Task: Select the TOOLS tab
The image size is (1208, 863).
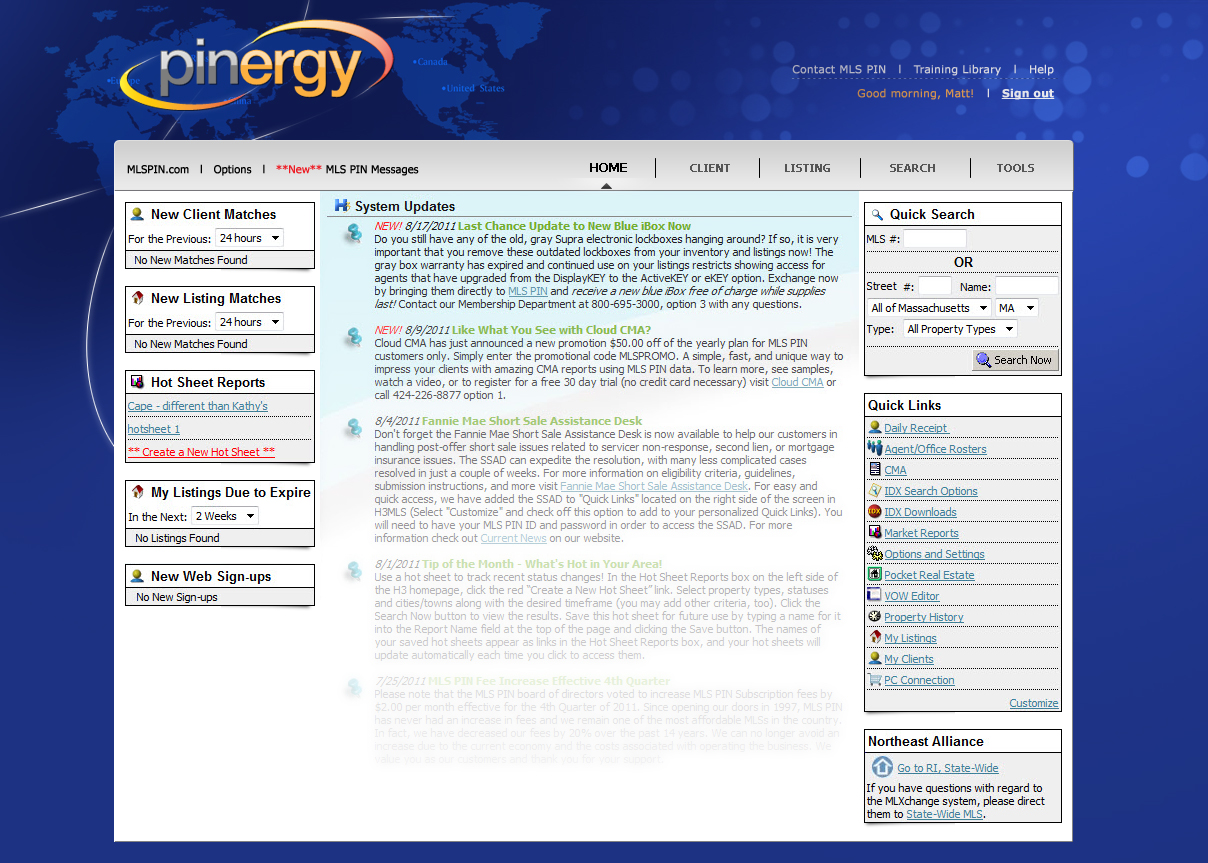Action: click(1015, 168)
